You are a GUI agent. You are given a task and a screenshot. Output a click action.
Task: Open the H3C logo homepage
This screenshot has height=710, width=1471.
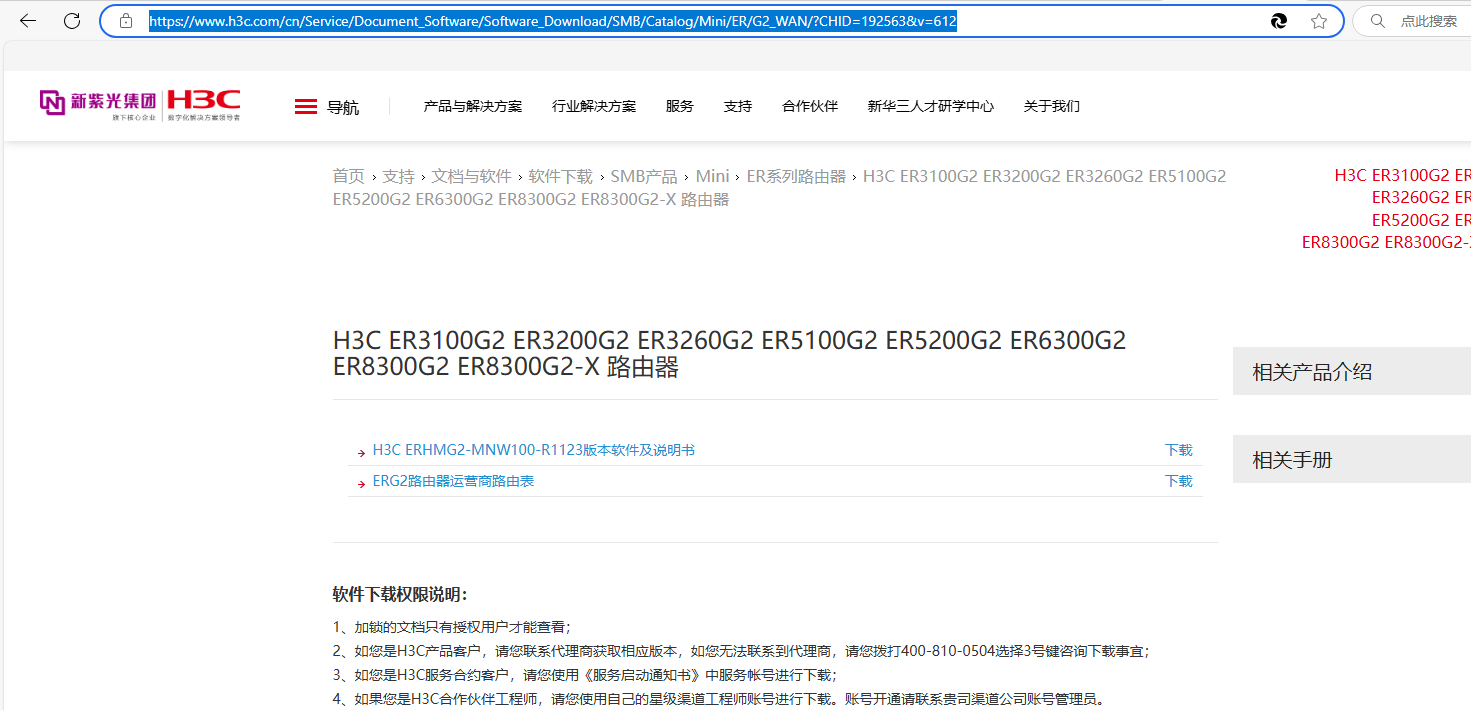[204, 104]
